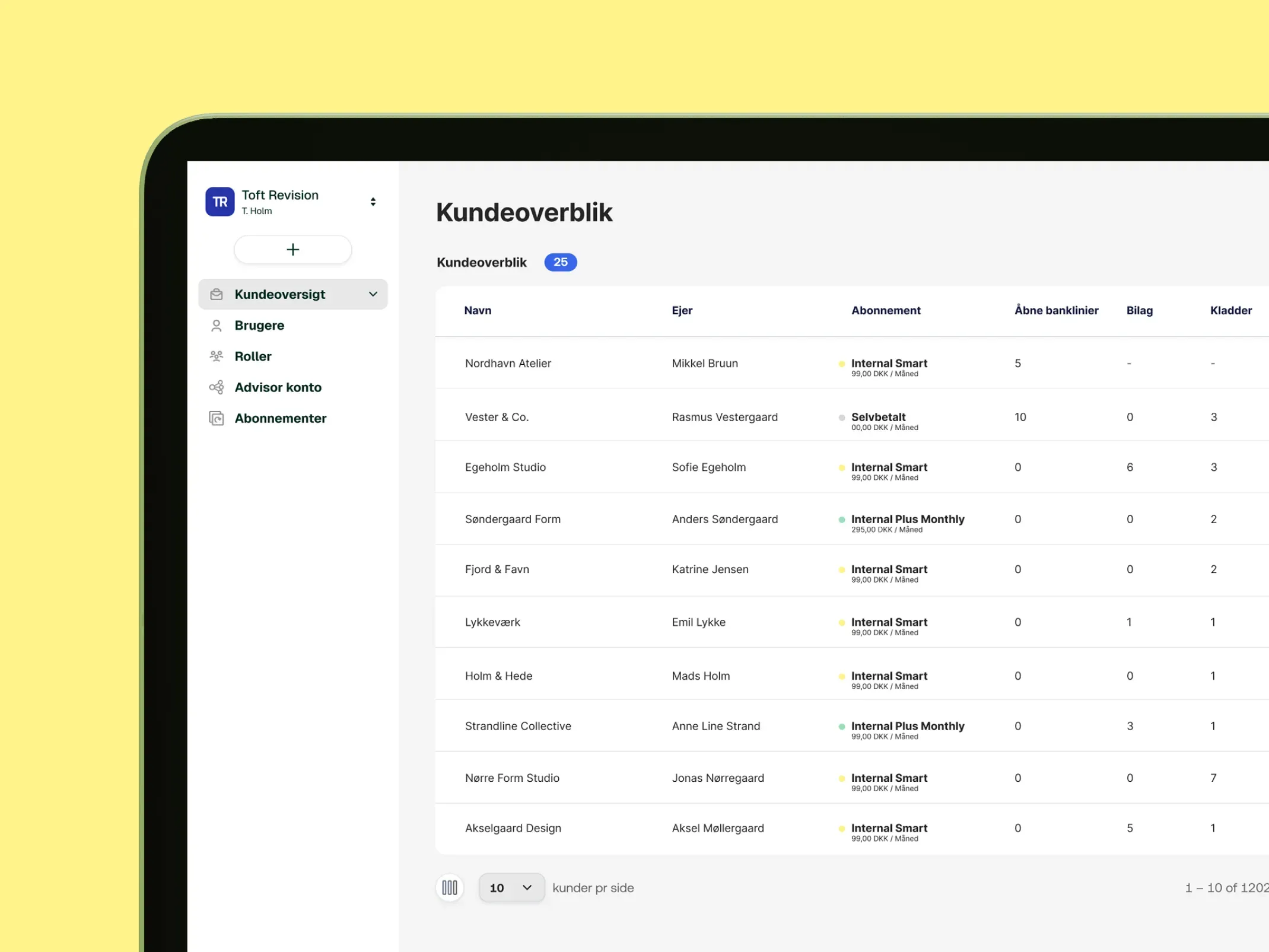Click owner Anne Line Strand
This screenshot has height=952, width=1269.
tap(715, 726)
